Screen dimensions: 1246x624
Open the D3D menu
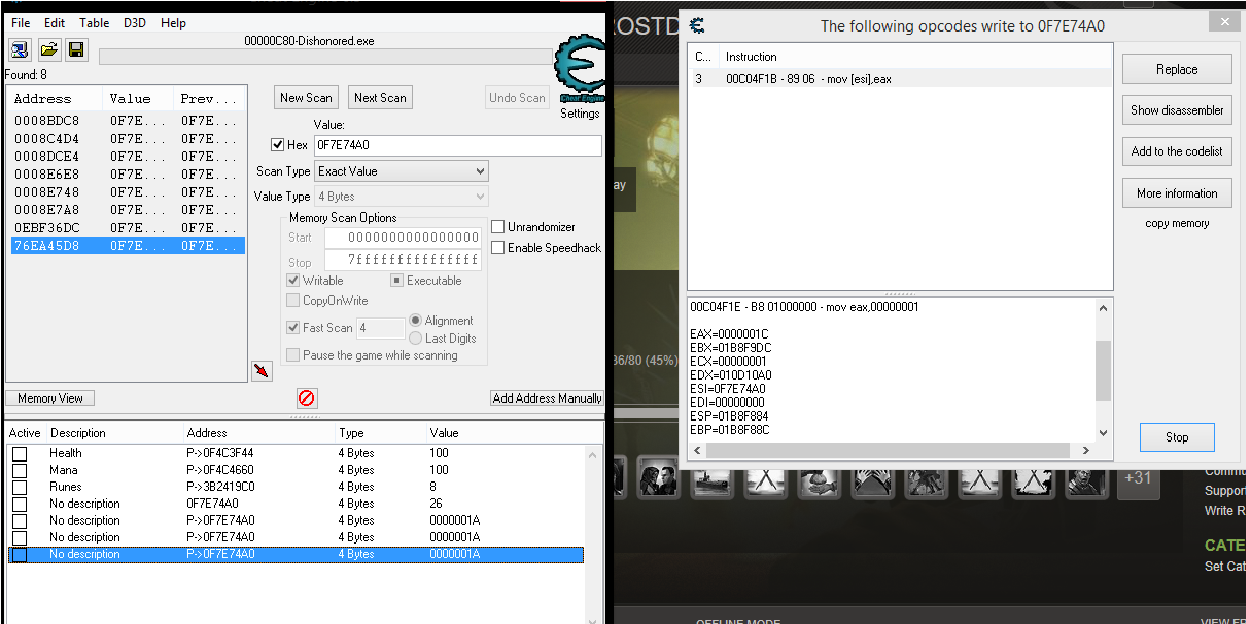(x=134, y=22)
